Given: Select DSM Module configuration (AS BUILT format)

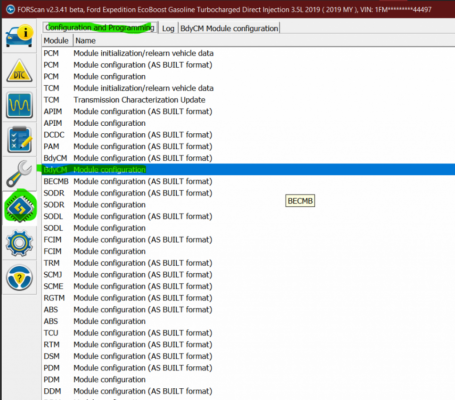Looking at the screenshot, I should [248, 357].
